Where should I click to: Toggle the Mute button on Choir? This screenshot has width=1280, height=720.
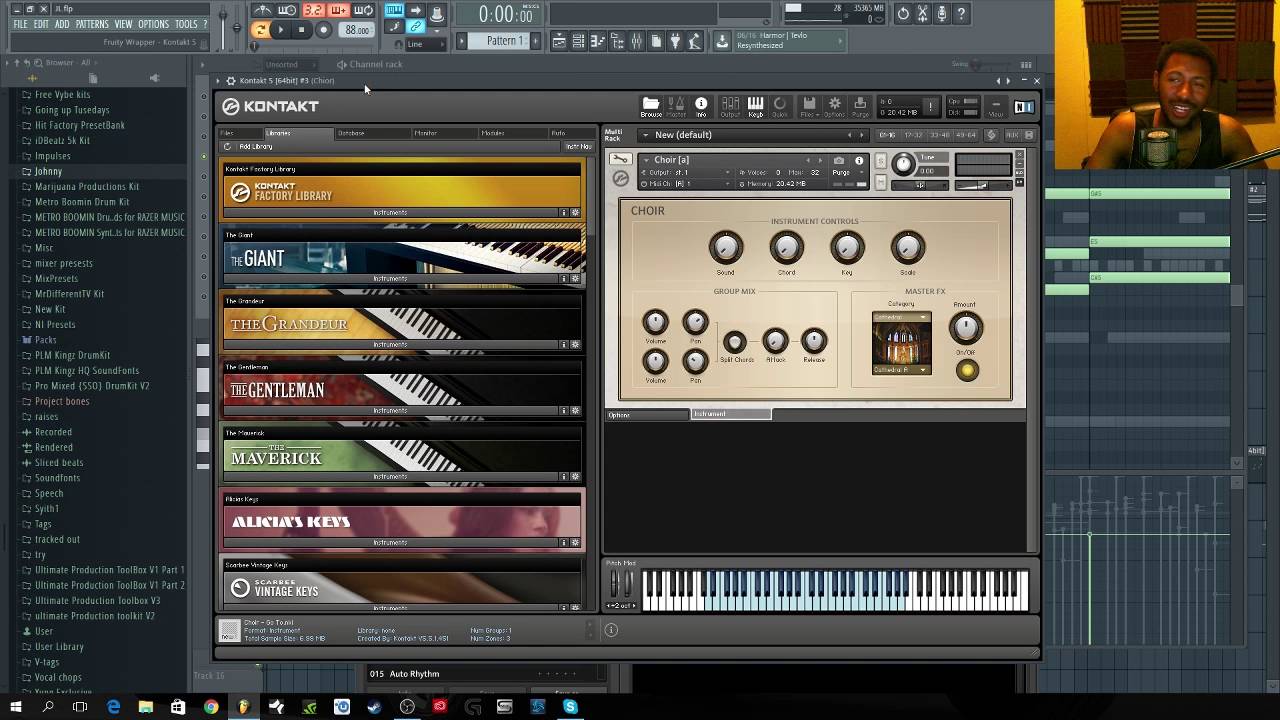[881, 182]
